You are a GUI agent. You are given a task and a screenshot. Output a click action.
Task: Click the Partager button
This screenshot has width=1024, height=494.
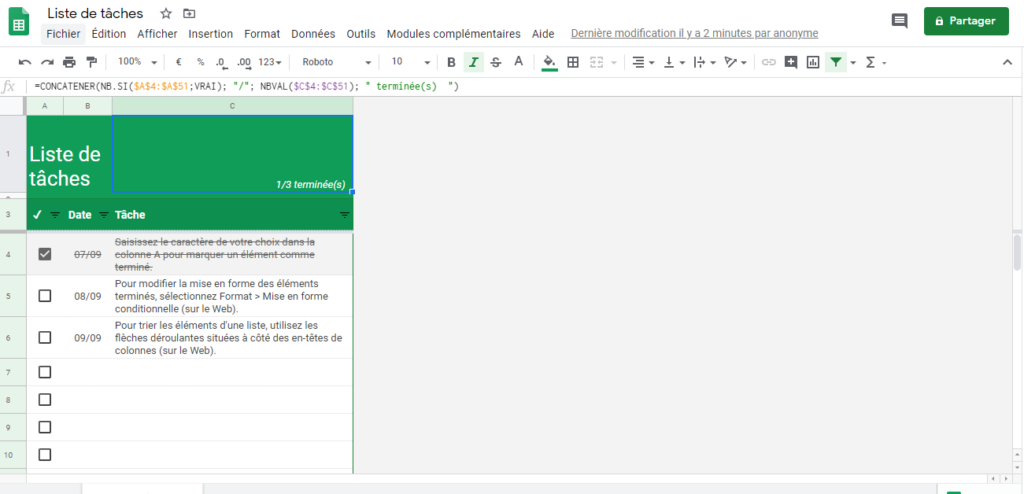(966, 21)
